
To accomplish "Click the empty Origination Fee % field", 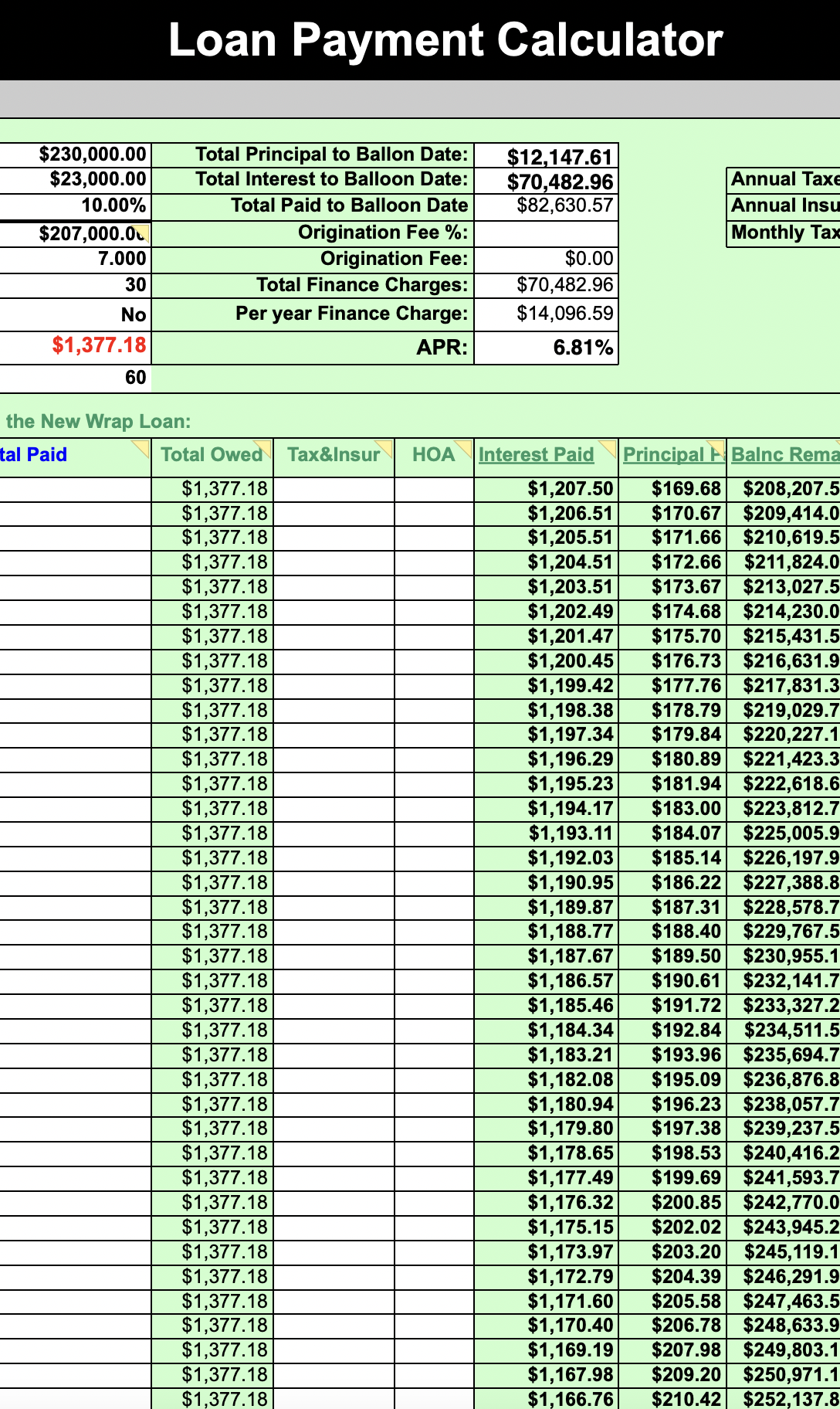I will (546, 233).
